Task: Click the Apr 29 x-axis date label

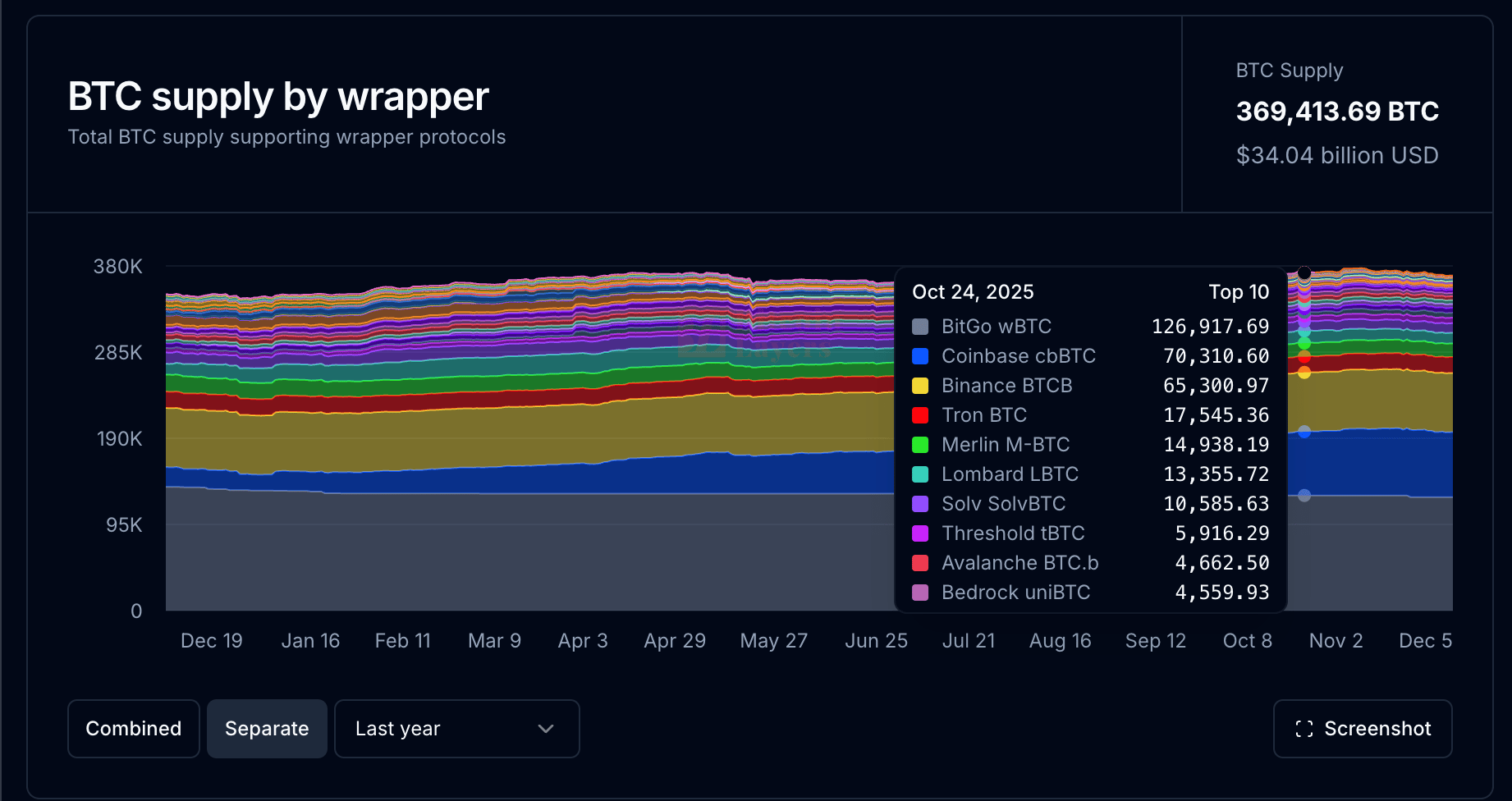Action: [675, 641]
